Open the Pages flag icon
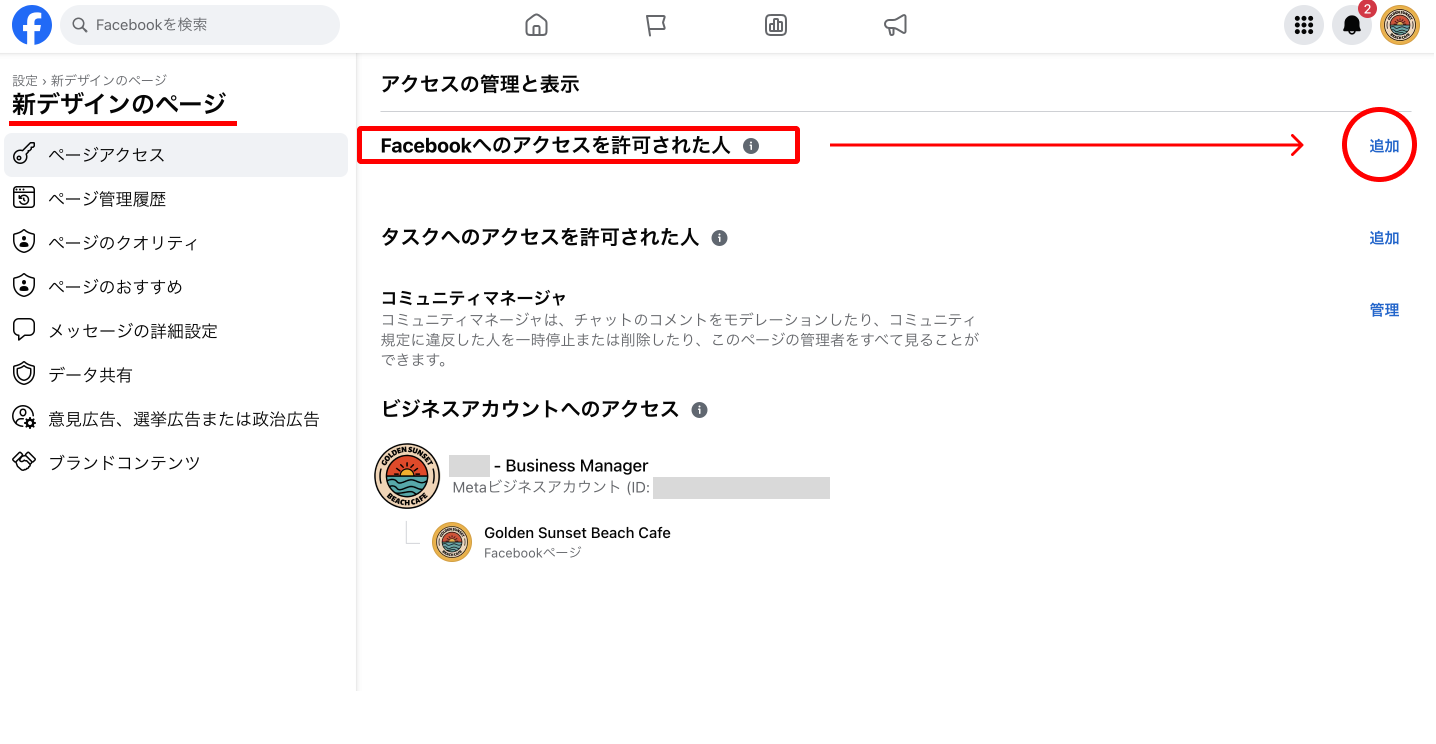1436x744 pixels. pos(656,26)
